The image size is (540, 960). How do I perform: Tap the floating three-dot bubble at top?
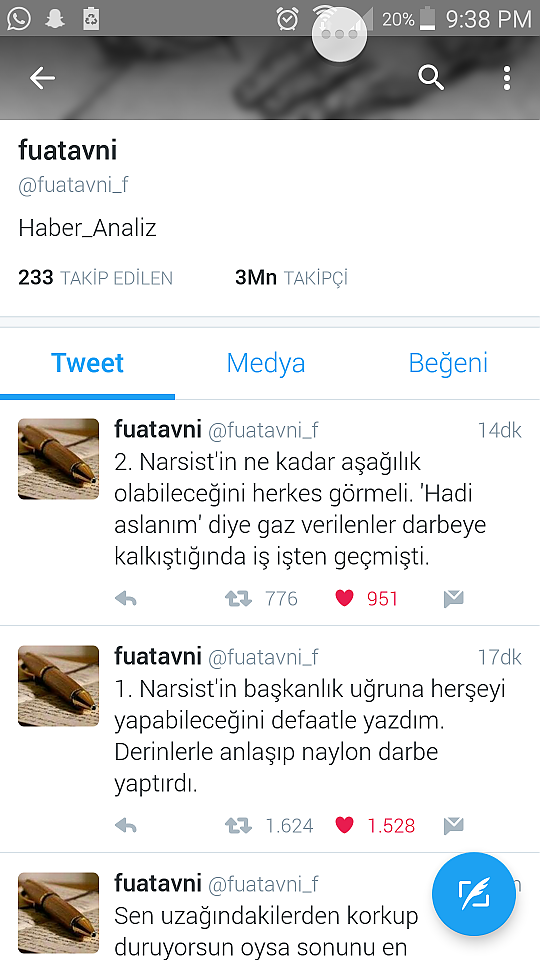[x=339, y=34]
